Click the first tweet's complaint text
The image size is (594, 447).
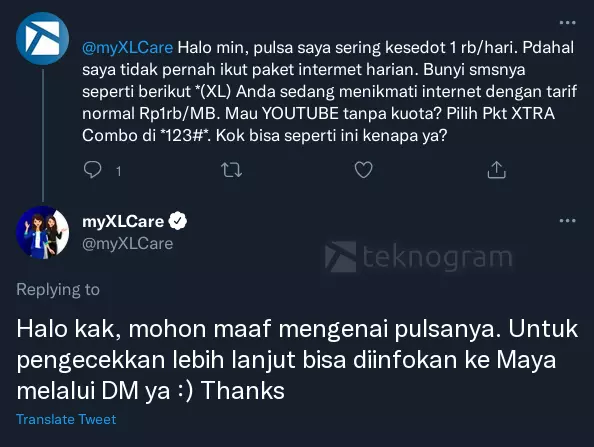coord(330,92)
